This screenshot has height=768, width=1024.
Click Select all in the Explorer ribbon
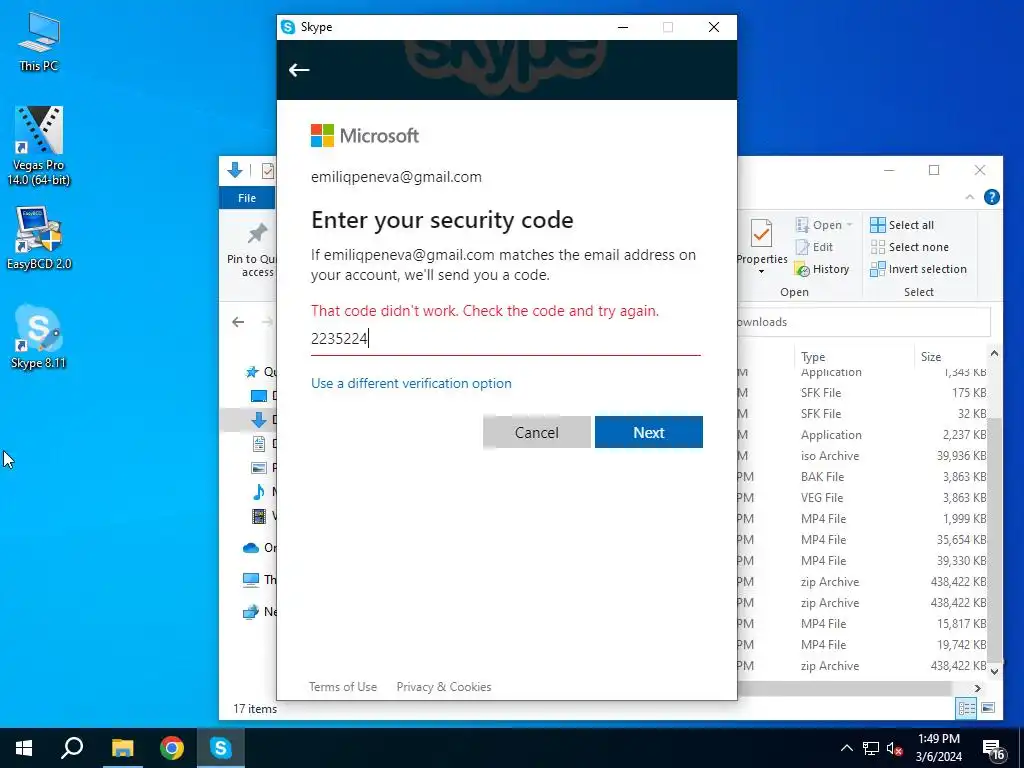[902, 225]
